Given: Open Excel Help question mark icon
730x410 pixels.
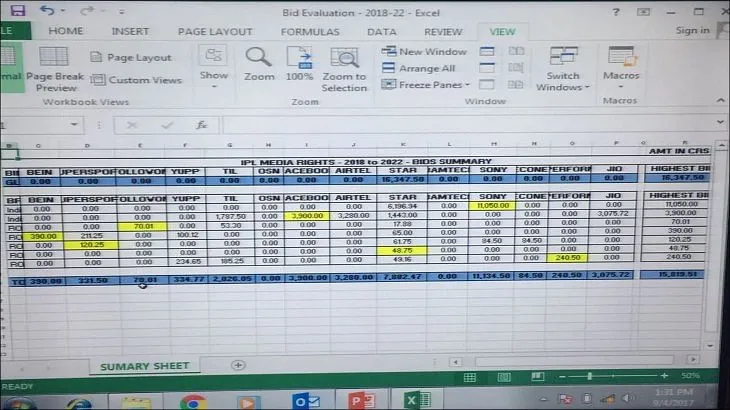Looking at the screenshot, I should (616, 12).
